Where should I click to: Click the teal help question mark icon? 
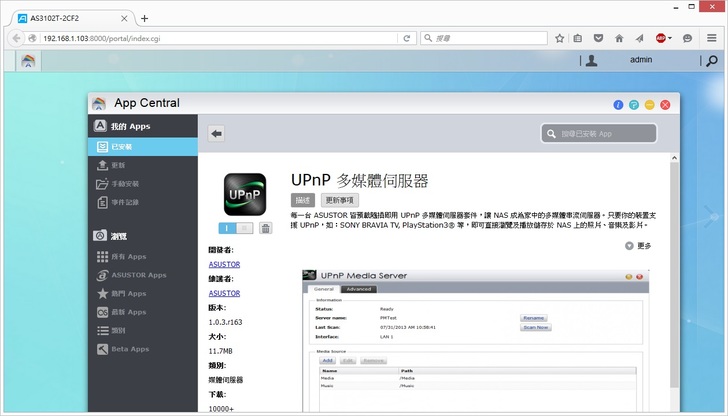tap(634, 104)
